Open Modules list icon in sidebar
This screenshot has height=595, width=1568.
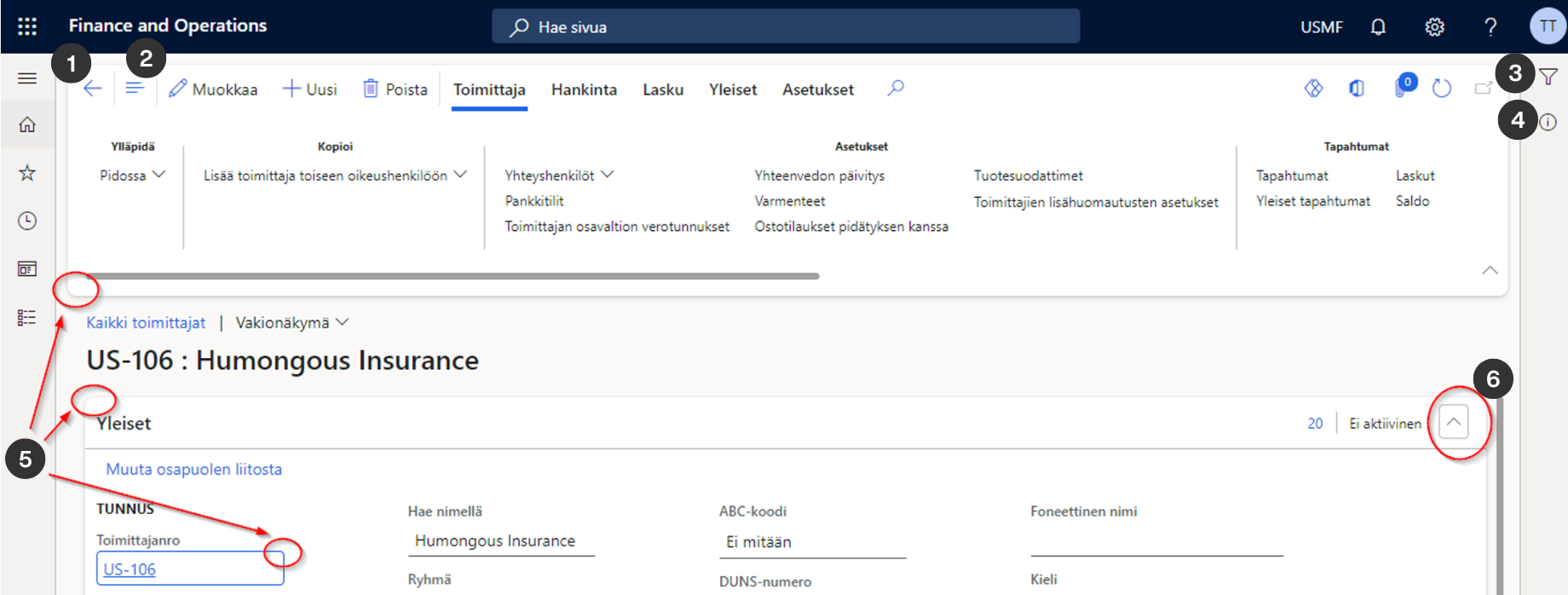27,318
